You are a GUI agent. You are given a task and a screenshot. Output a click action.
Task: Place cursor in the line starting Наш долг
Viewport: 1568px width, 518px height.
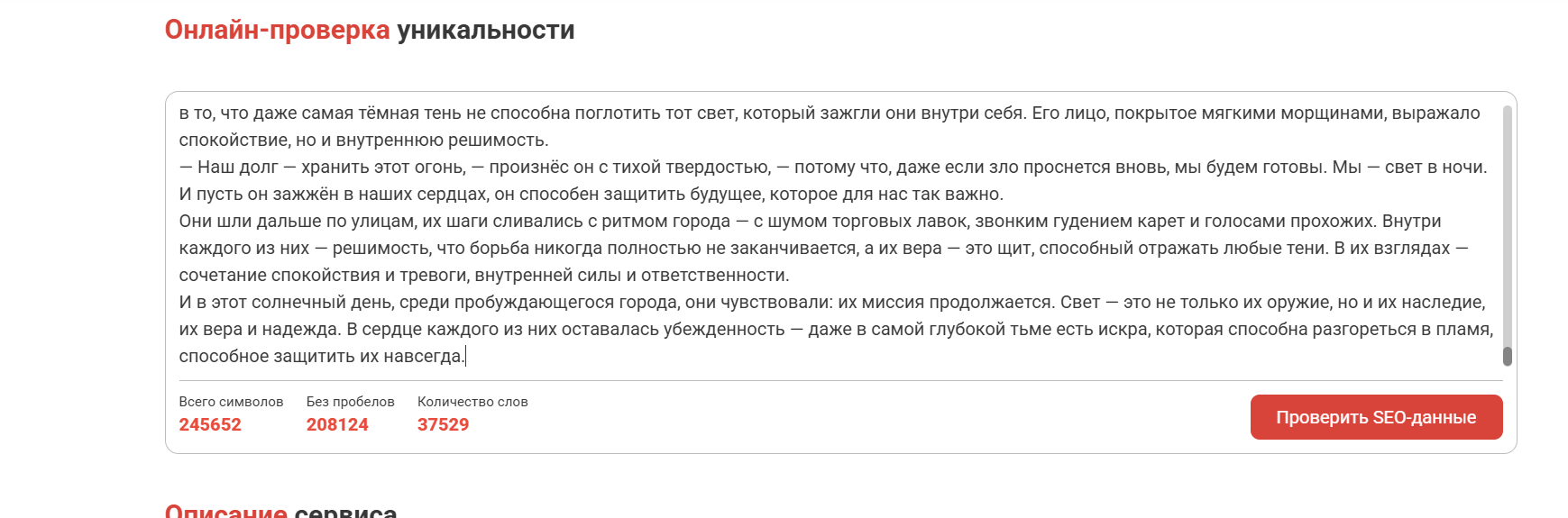[833, 168]
